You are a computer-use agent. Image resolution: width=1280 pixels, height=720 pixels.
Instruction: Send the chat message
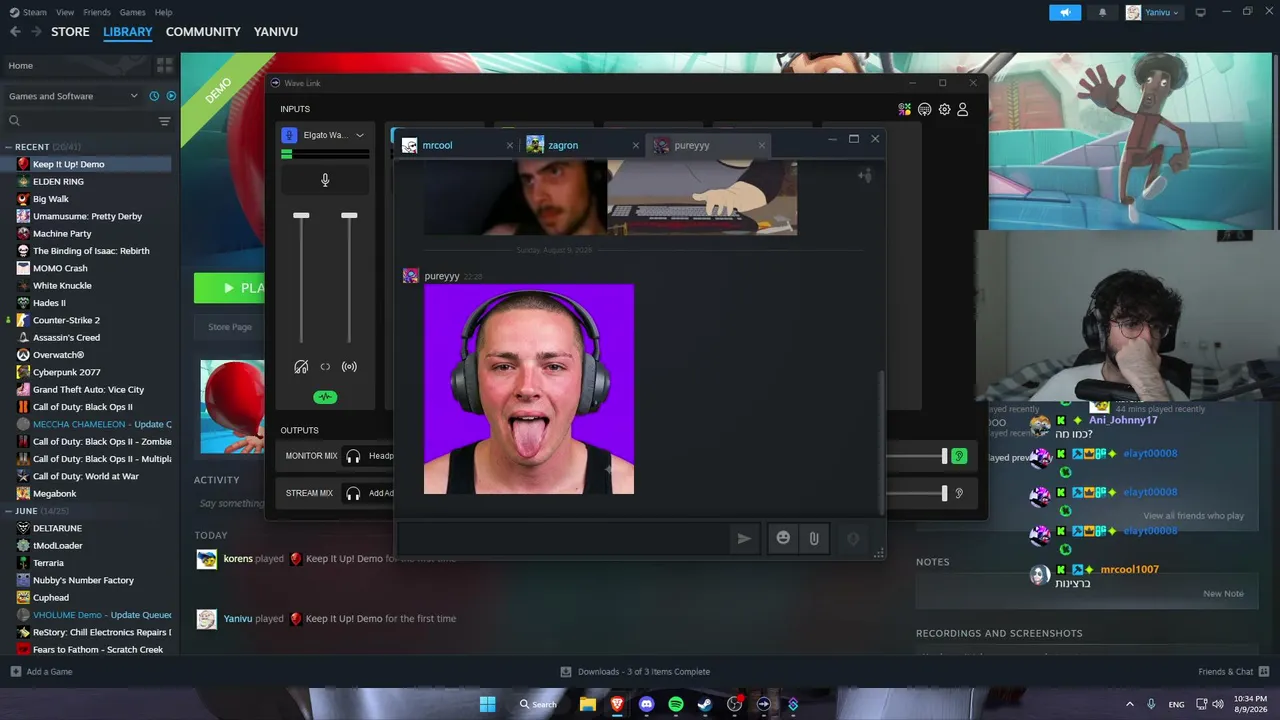(744, 539)
